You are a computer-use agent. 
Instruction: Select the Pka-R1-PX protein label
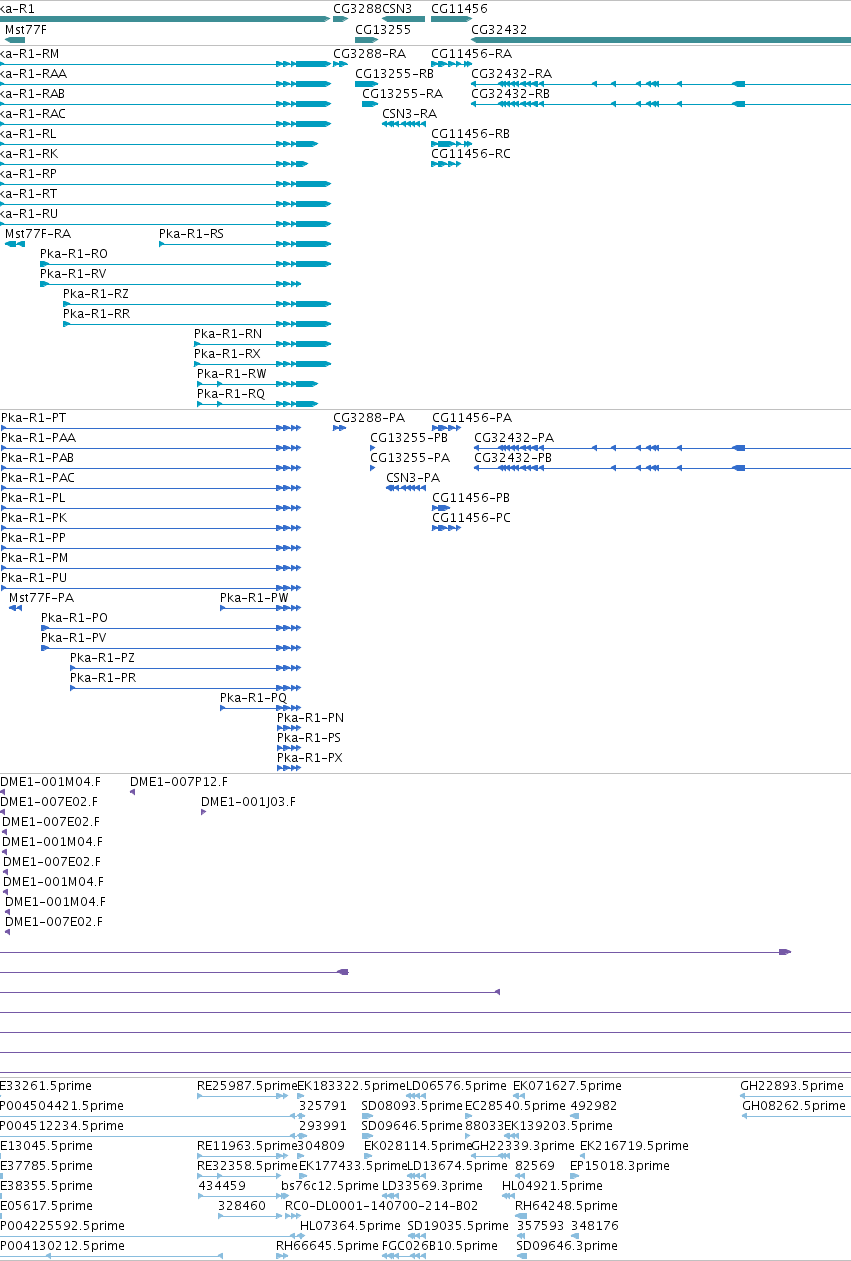(x=310, y=758)
